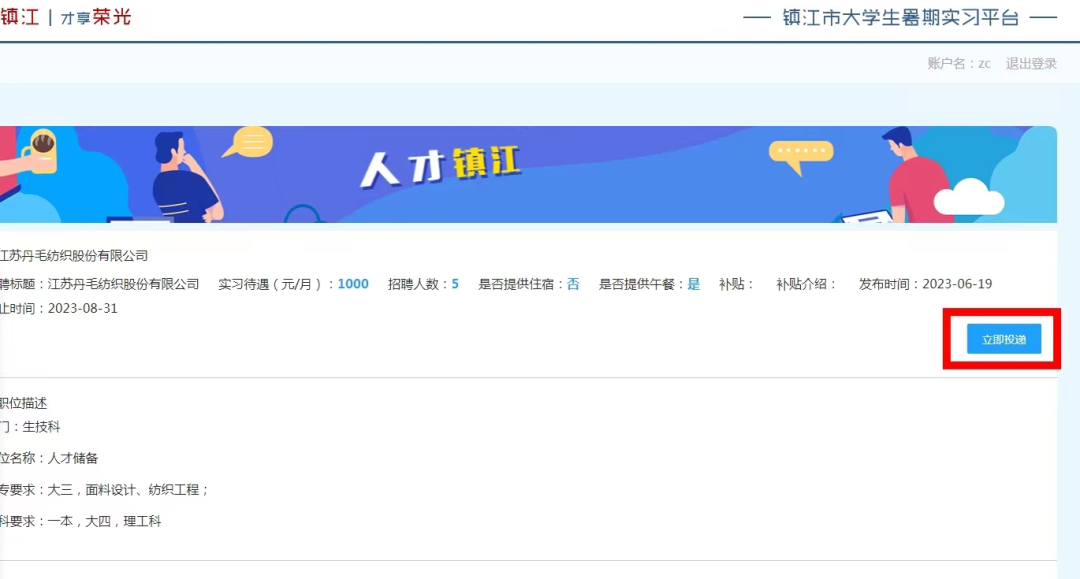Click the 镇江市大学生暑期实习平台 title

900,18
